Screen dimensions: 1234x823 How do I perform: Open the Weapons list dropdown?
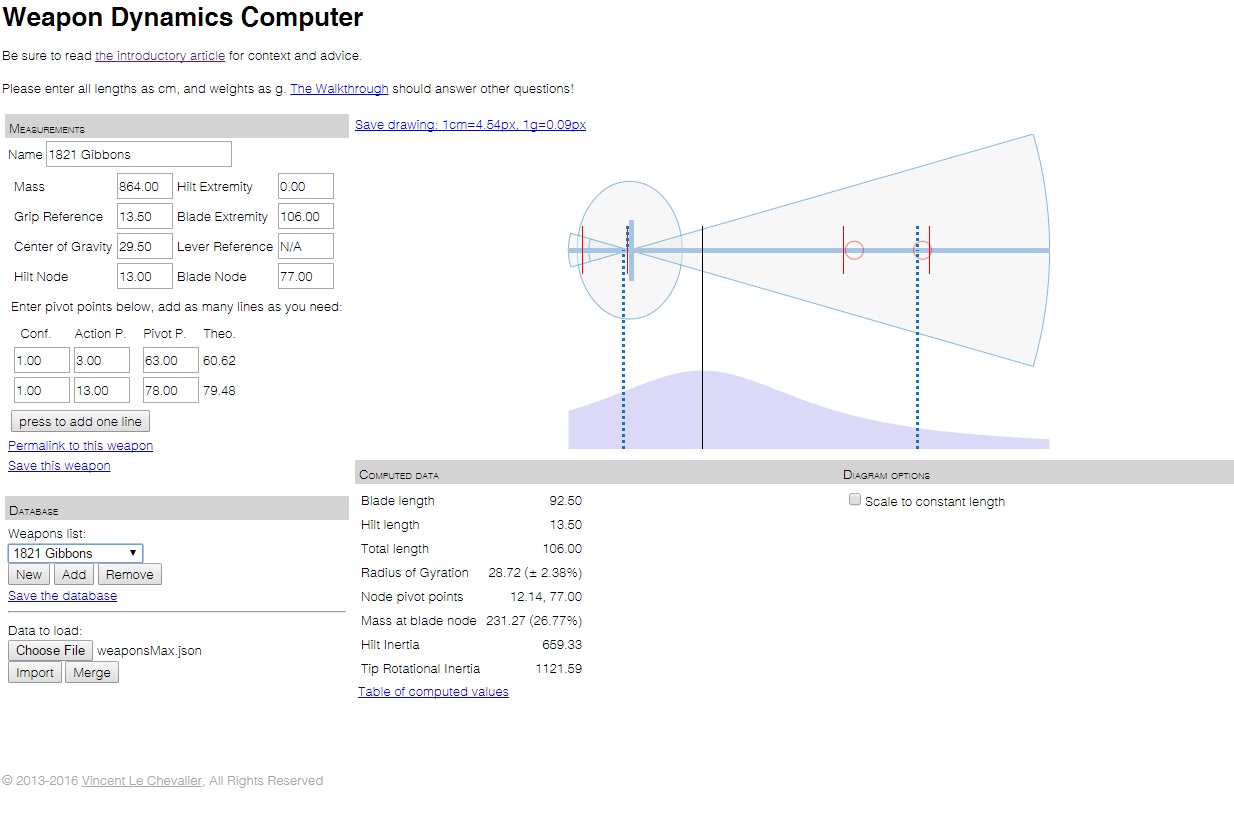tap(75, 553)
